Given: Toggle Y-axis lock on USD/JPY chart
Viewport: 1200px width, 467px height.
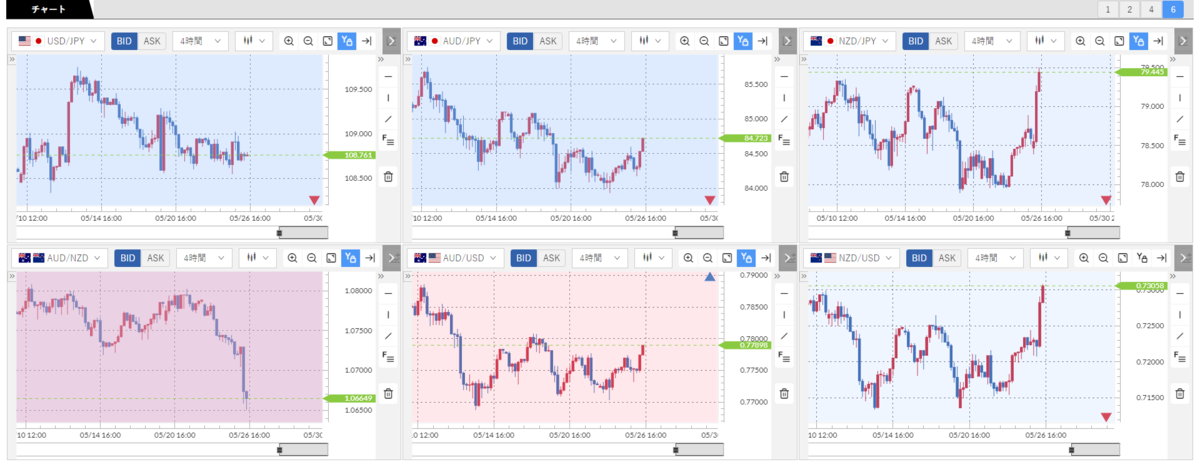Looking at the screenshot, I should (347, 41).
